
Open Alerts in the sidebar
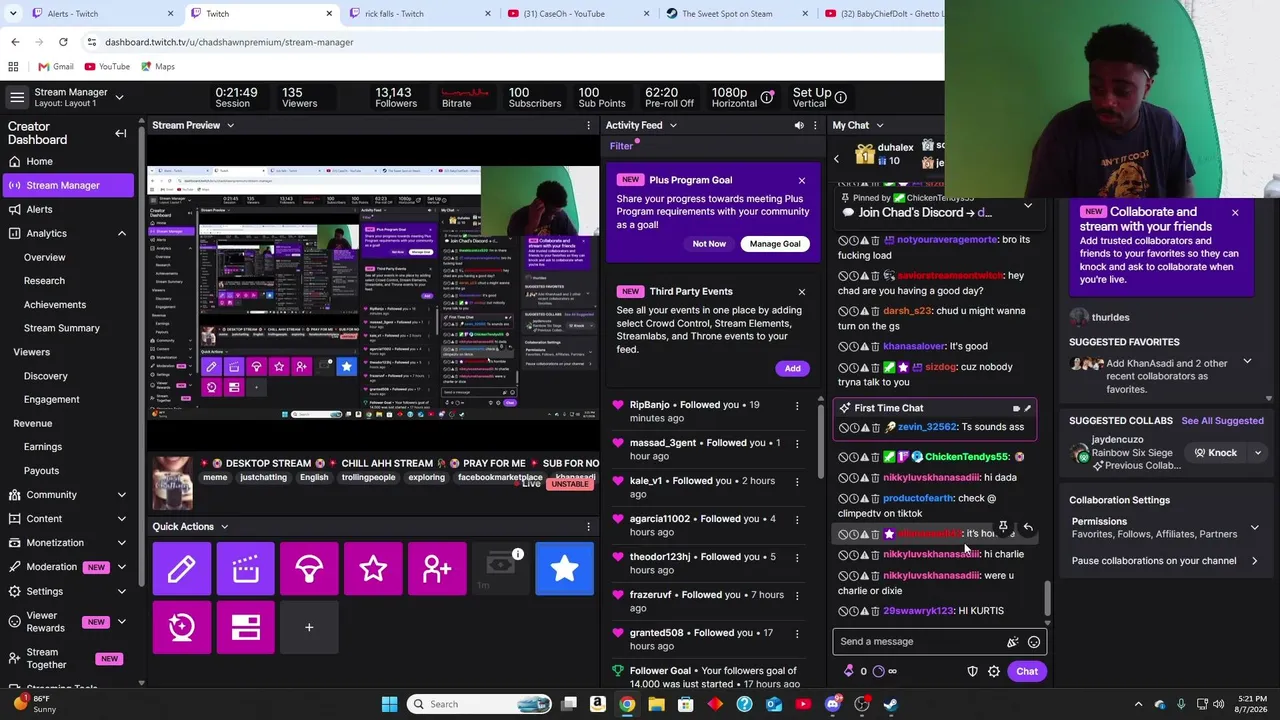67,209
